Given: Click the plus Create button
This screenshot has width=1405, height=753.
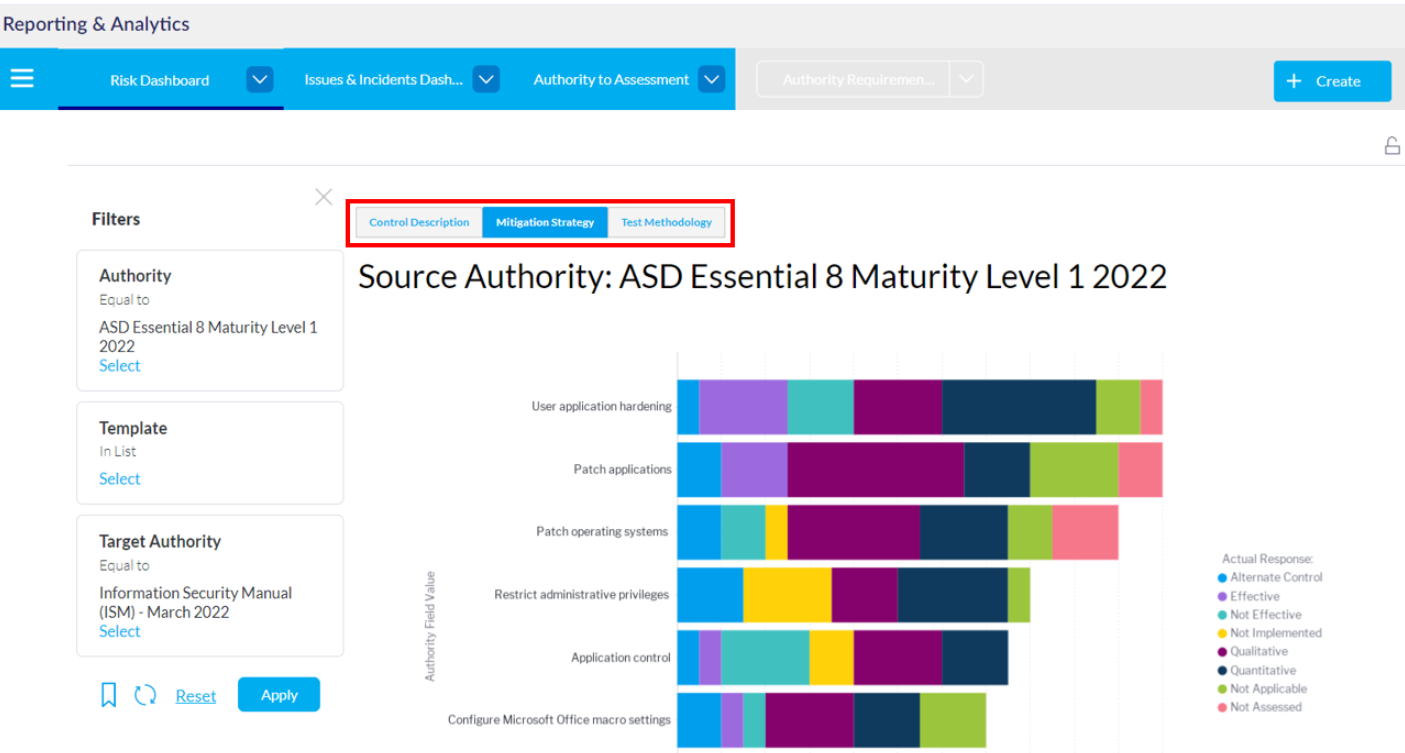Looking at the screenshot, I should click(x=1332, y=81).
